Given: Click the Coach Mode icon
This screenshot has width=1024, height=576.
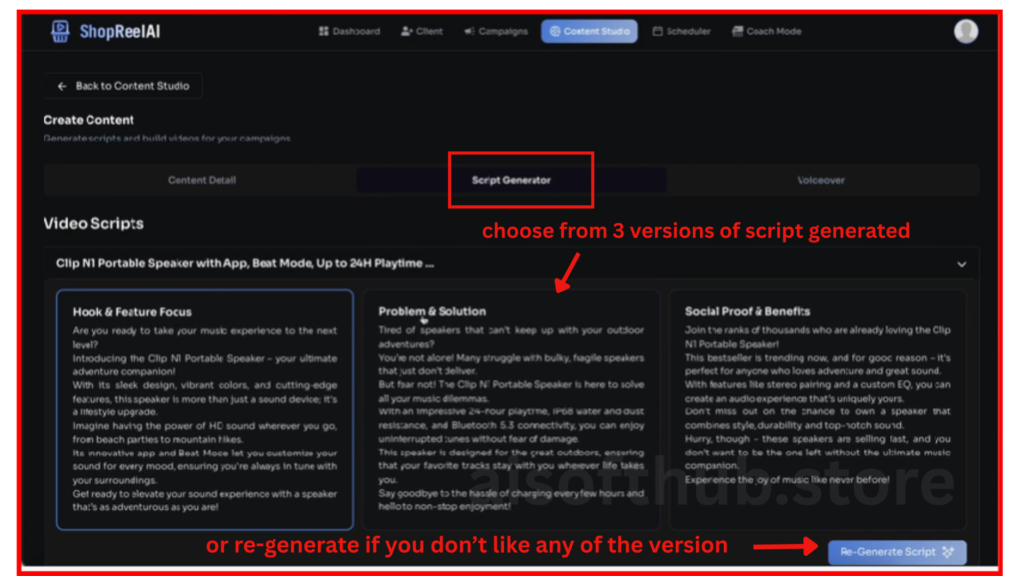Looking at the screenshot, I should click(737, 32).
